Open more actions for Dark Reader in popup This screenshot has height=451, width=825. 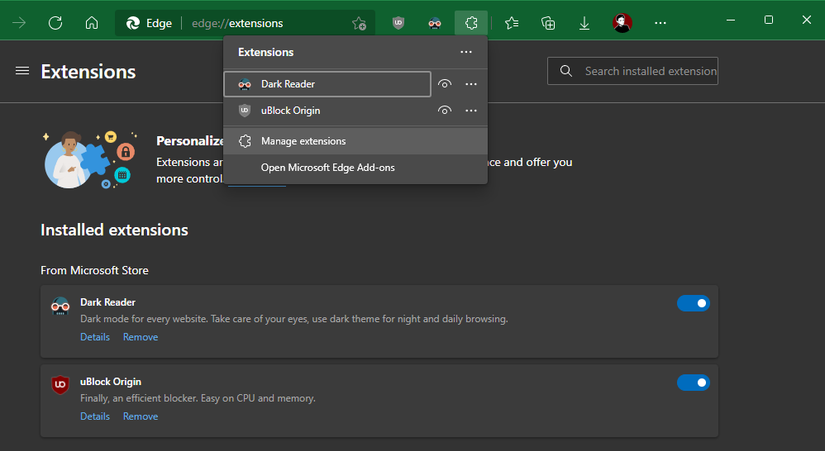[471, 84]
